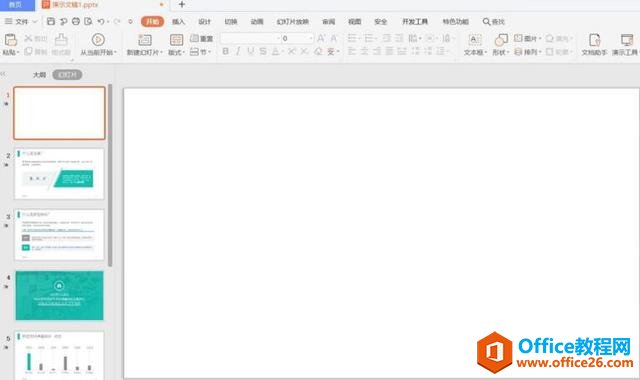Select slide 2 thumbnail
The image size is (640, 380).
tap(59, 174)
